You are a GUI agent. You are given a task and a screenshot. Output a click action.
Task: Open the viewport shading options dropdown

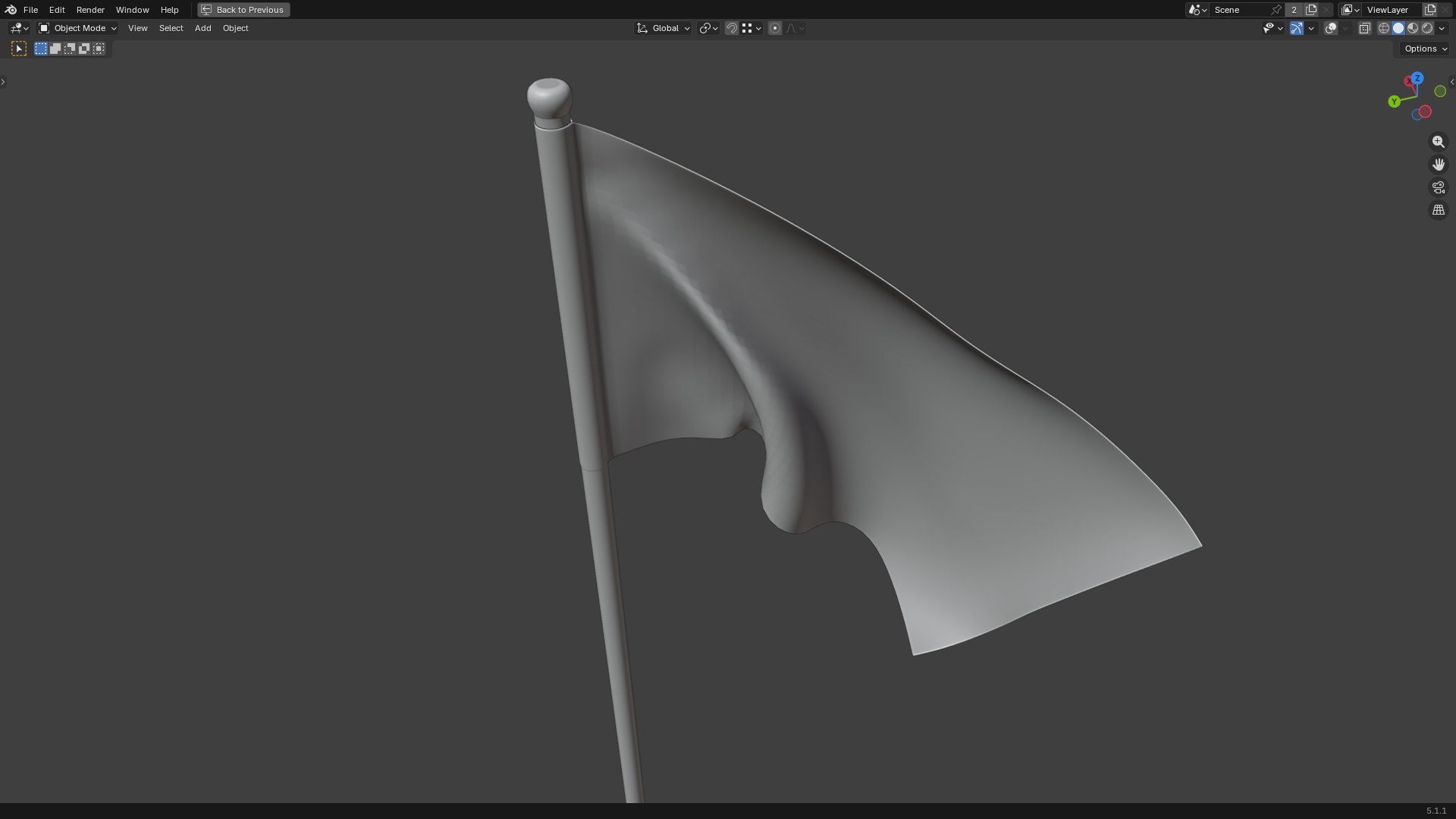[1442, 28]
